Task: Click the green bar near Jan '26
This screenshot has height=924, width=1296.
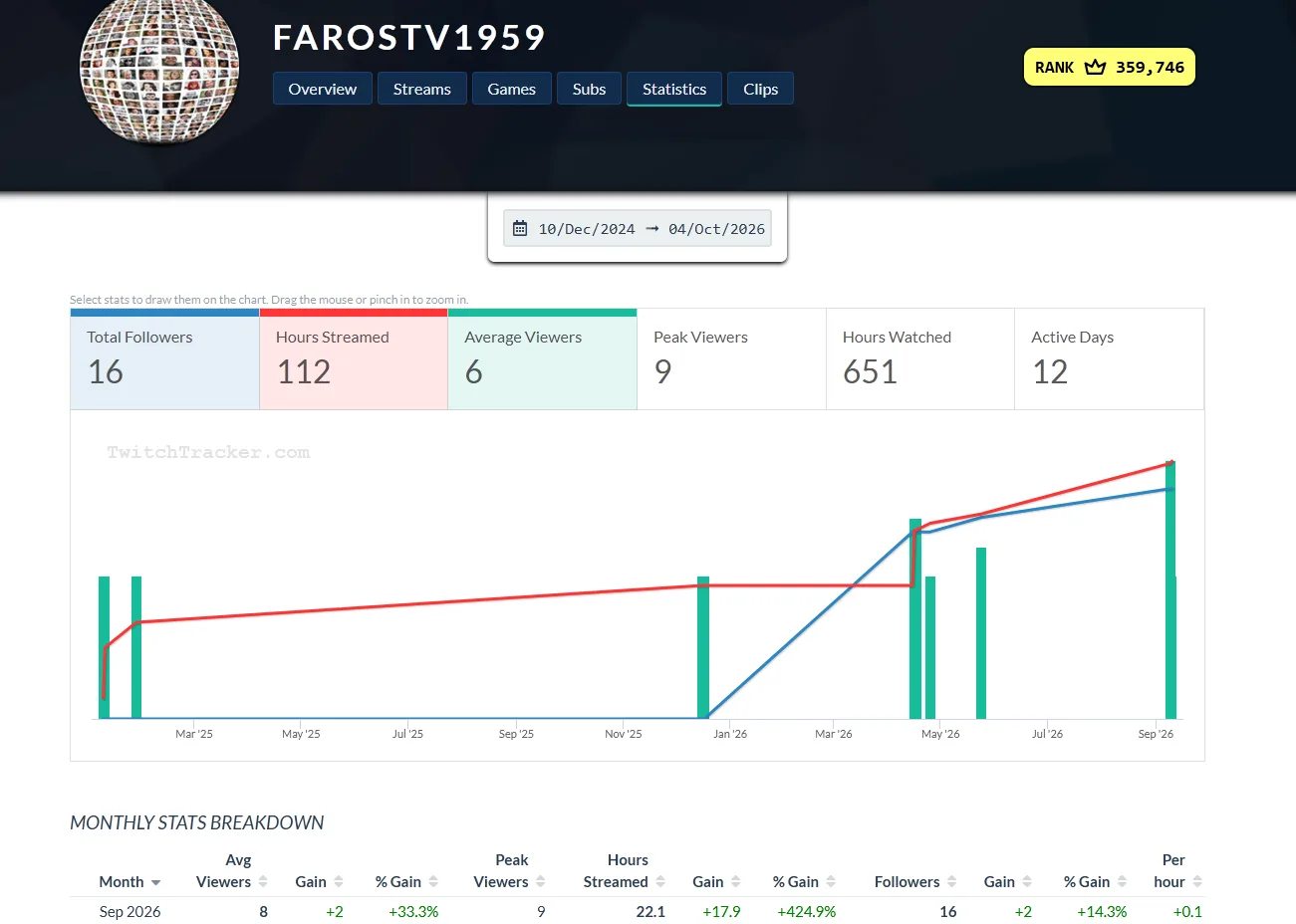Action: 703,647
